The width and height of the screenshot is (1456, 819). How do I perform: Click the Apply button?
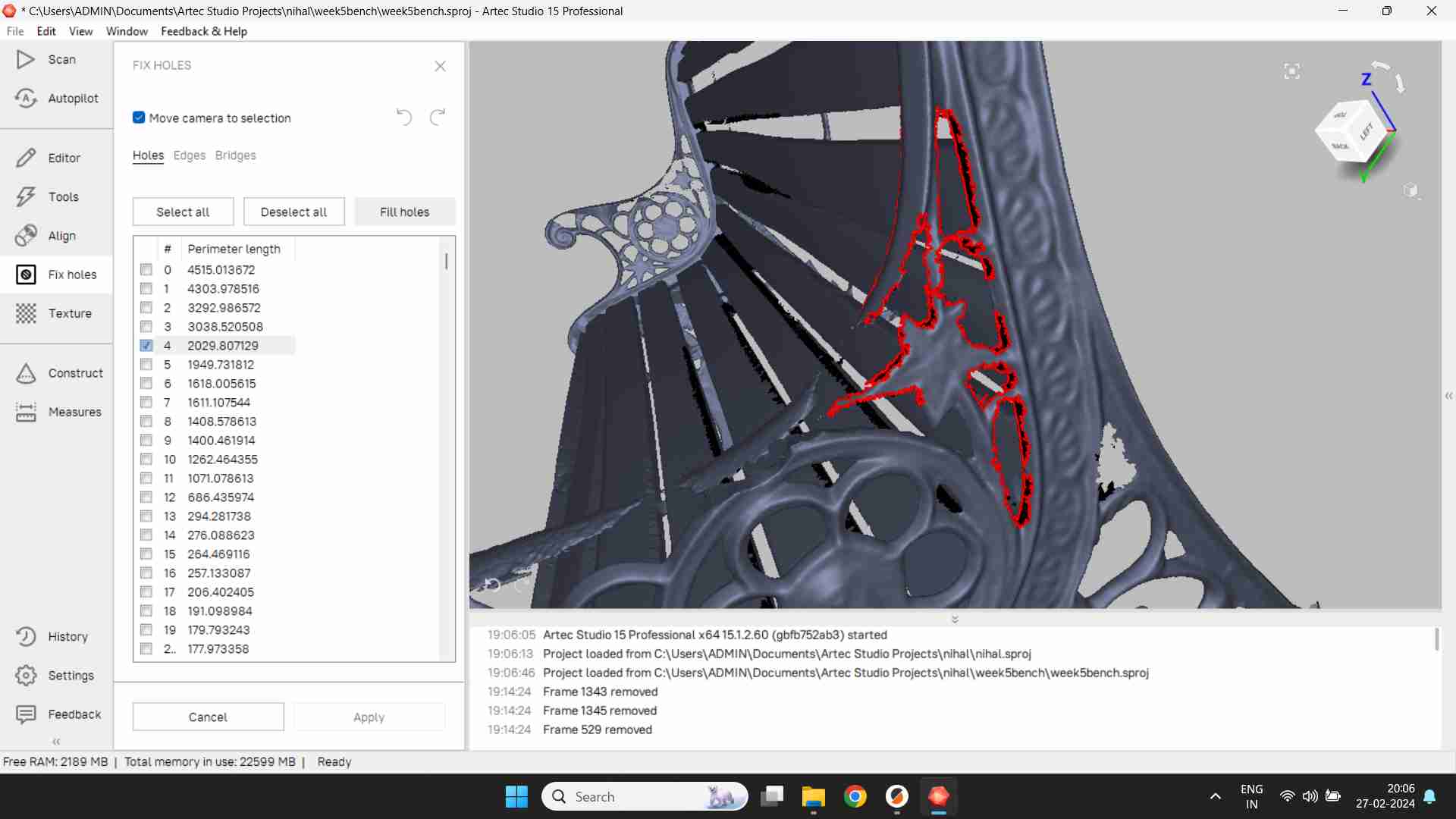coord(369,717)
